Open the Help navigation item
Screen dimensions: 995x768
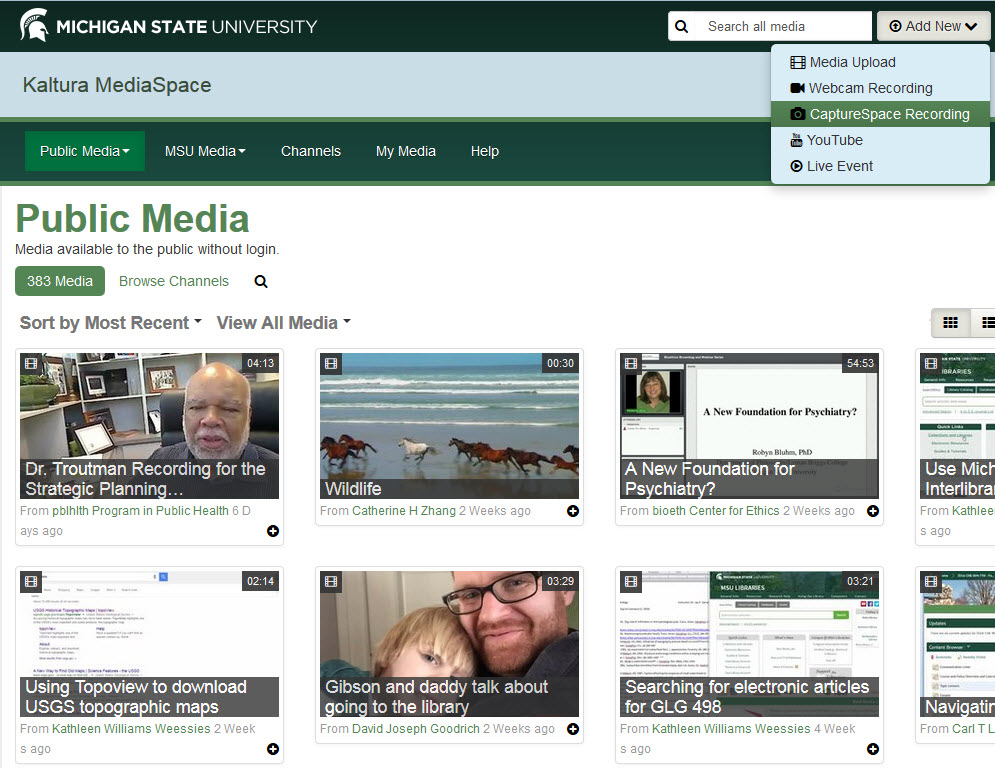485,151
